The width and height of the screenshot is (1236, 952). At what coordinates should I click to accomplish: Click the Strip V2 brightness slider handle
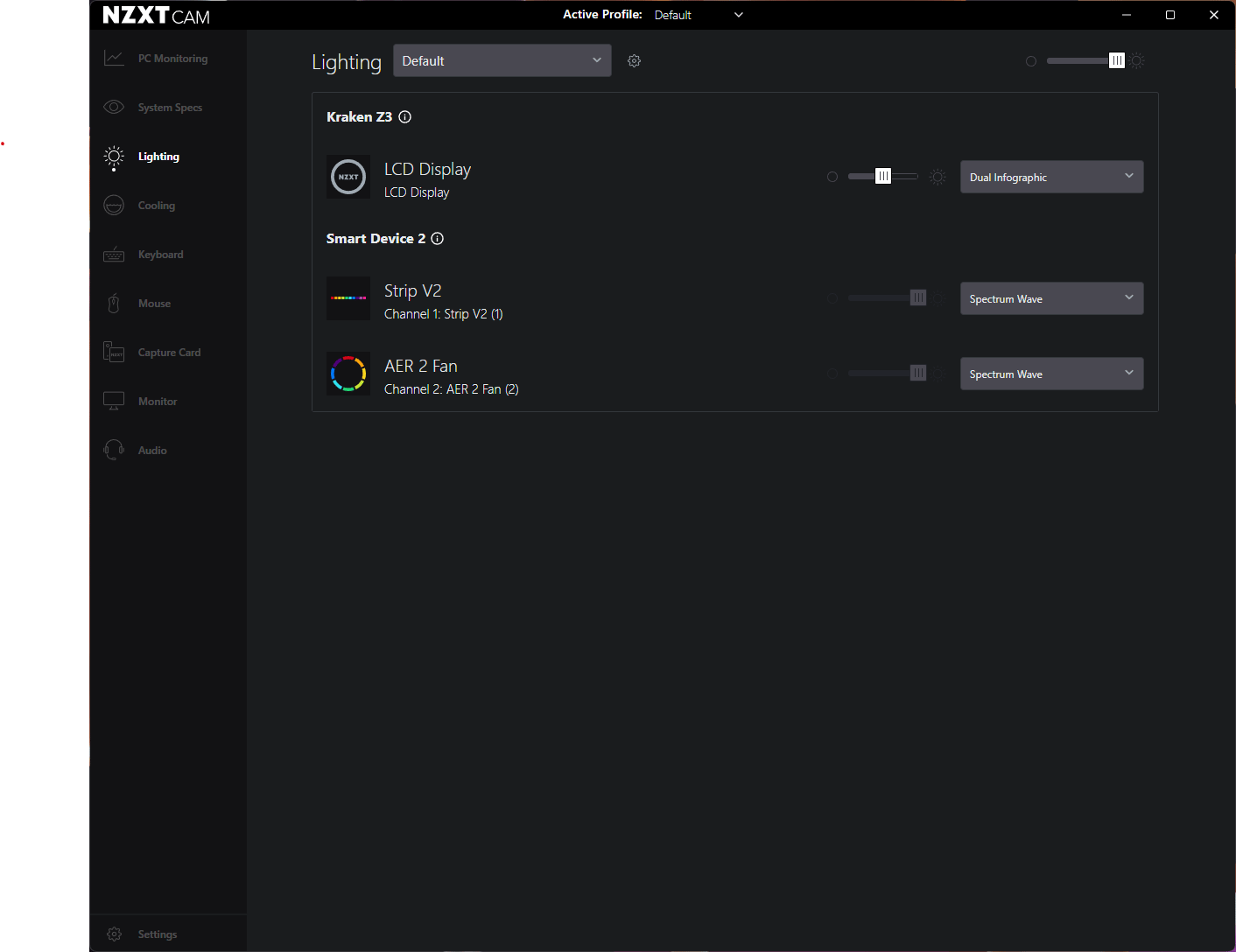point(918,297)
